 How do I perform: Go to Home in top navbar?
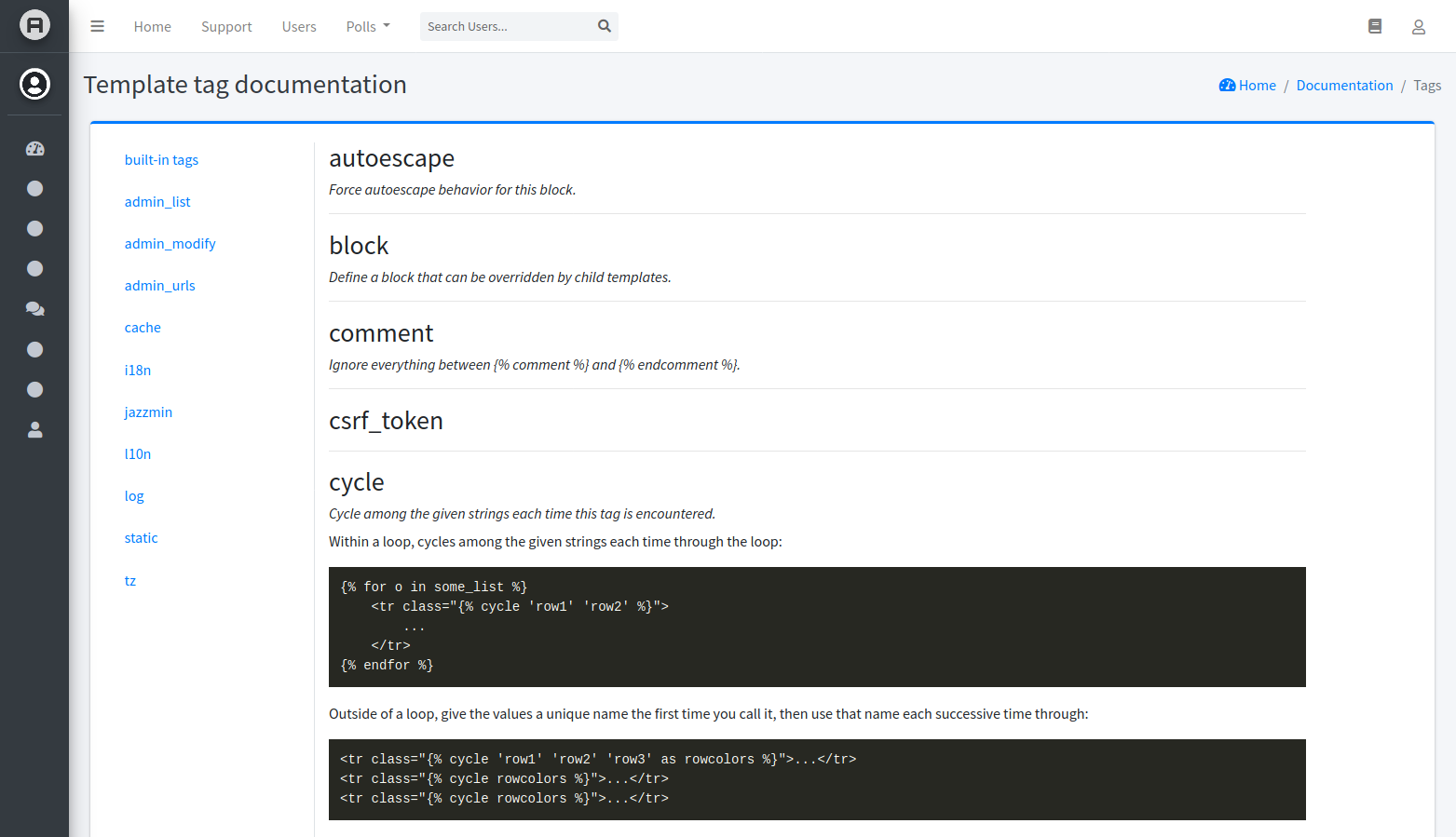(152, 26)
